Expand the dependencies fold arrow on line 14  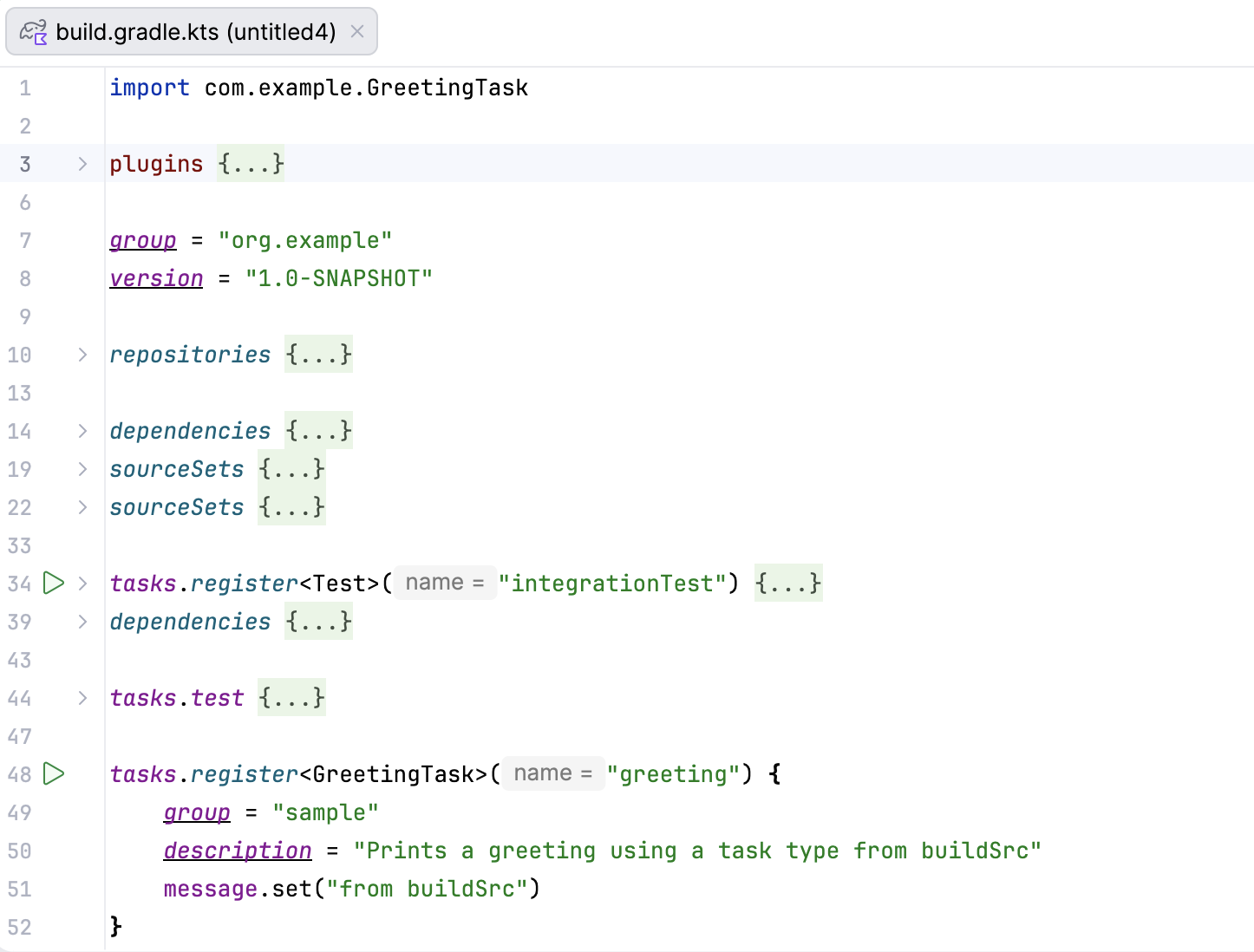coord(82,431)
